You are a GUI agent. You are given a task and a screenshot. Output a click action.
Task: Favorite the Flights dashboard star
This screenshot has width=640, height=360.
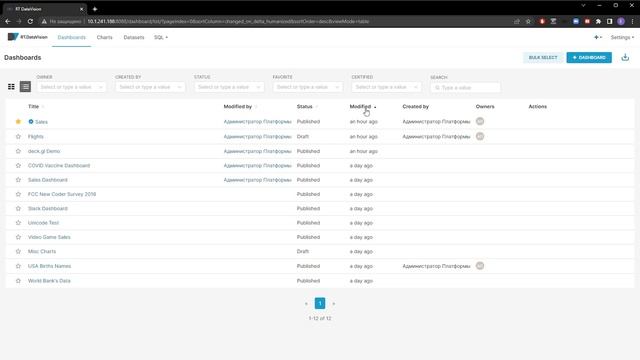18,136
